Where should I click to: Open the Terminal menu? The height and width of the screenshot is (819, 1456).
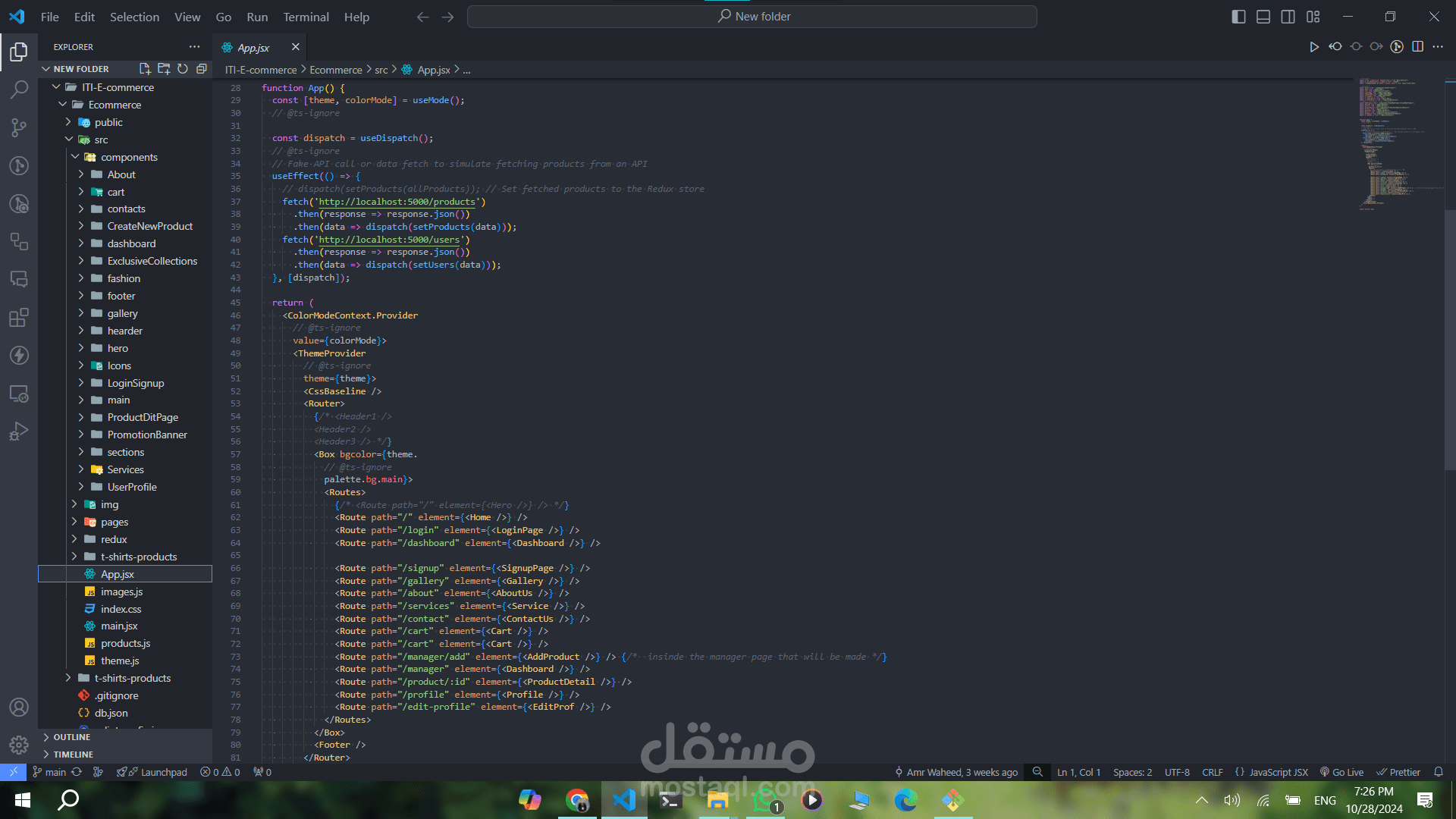tap(306, 17)
